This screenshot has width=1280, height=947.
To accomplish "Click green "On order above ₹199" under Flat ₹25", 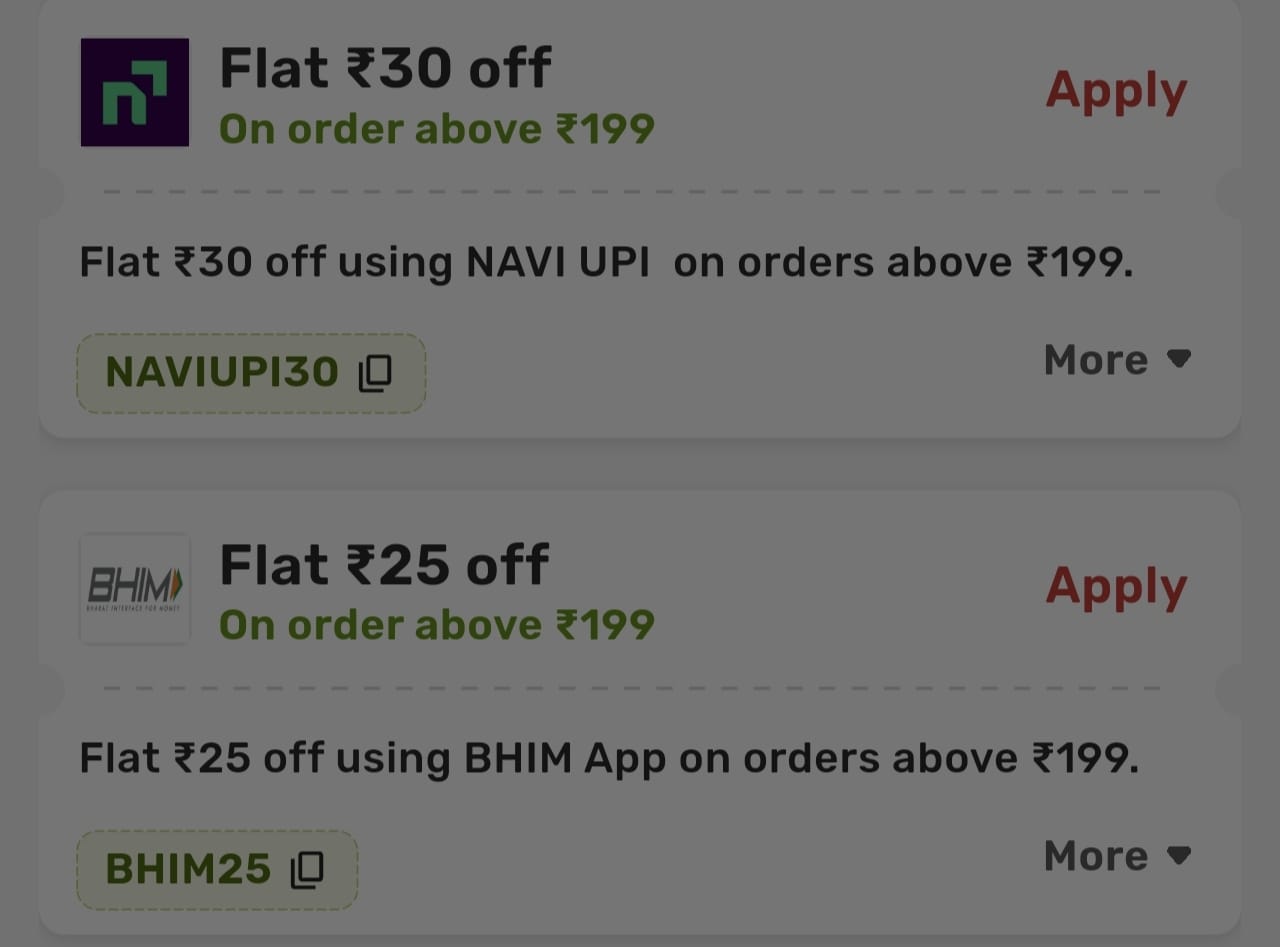I will pos(437,625).
